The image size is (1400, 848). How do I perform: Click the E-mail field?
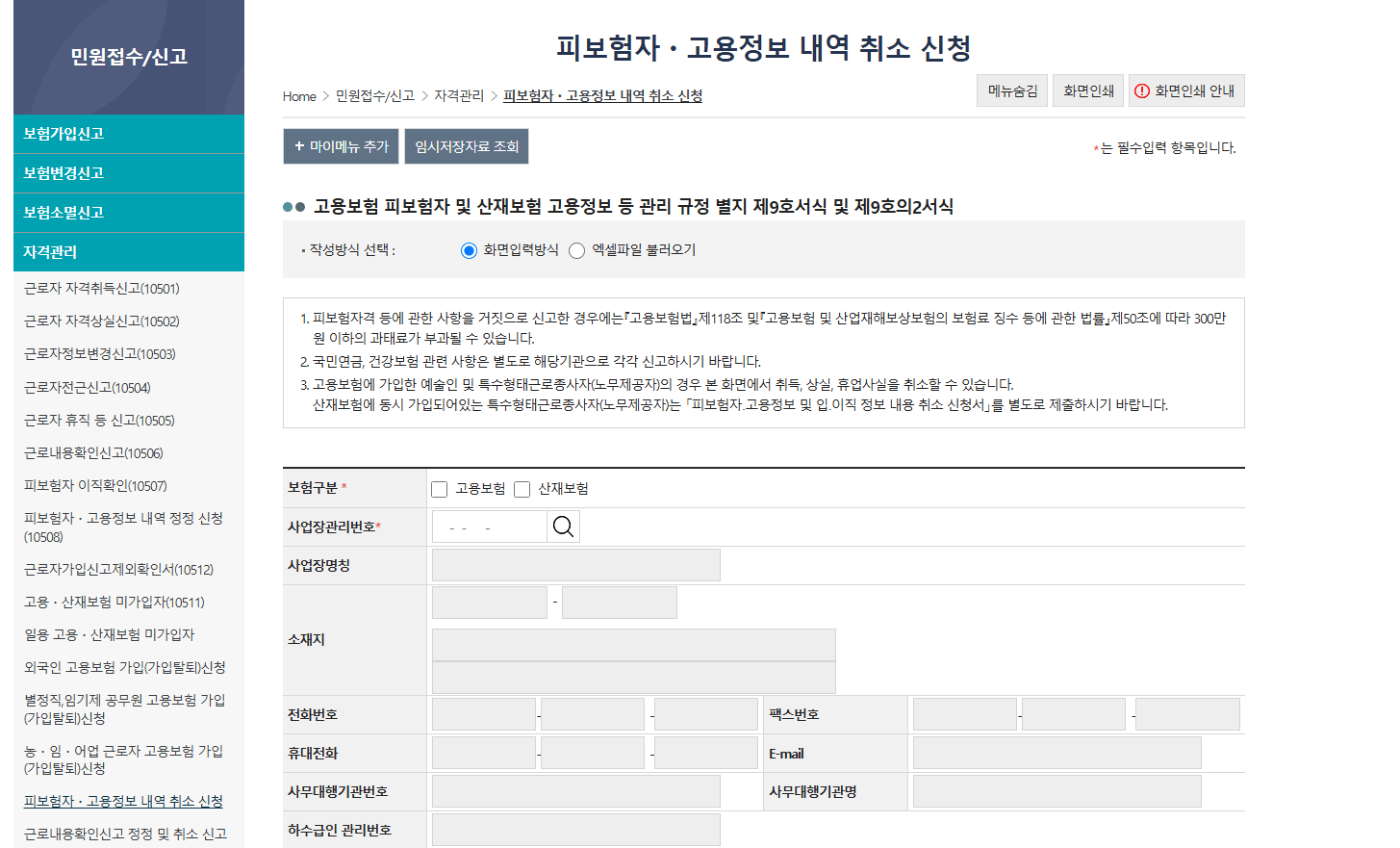[x=1057, y=753]
